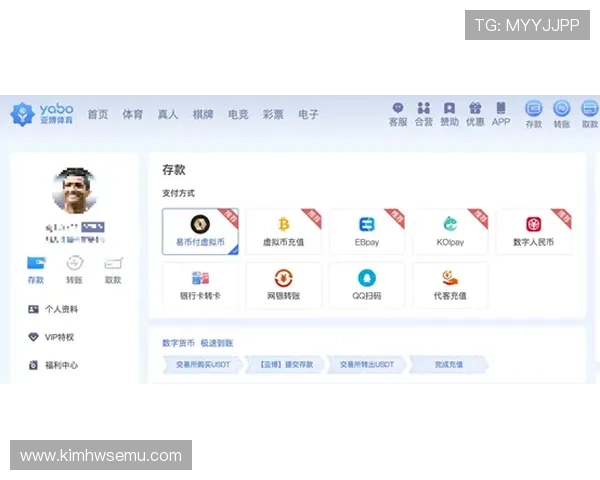Viewport: 600px width, 480px height.
Task: Select sidebar 取款 withdraw icon
Action: [x=113, y=263]
